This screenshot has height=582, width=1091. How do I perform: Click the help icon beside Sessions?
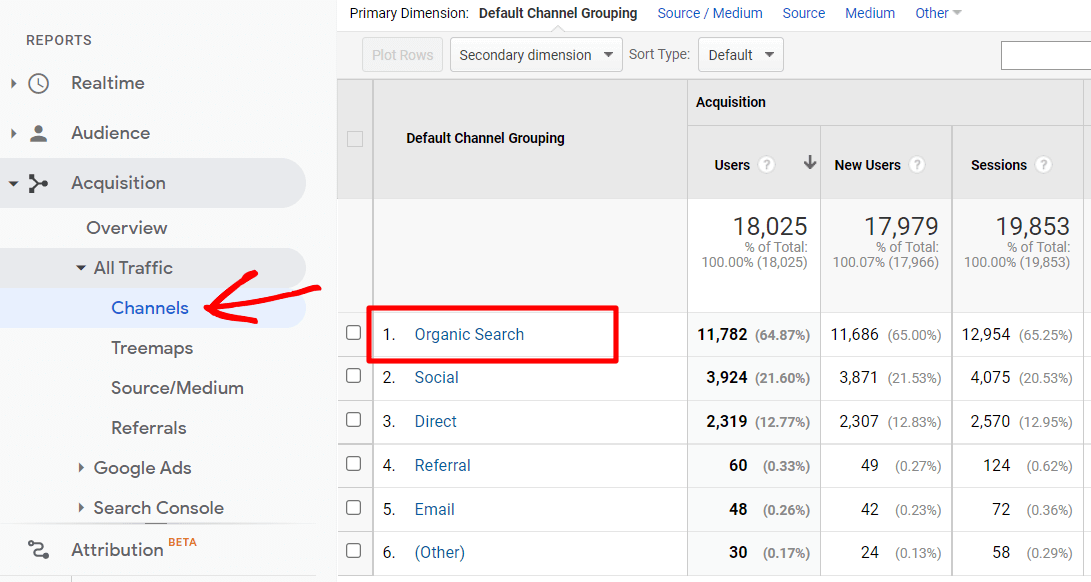1044,164
